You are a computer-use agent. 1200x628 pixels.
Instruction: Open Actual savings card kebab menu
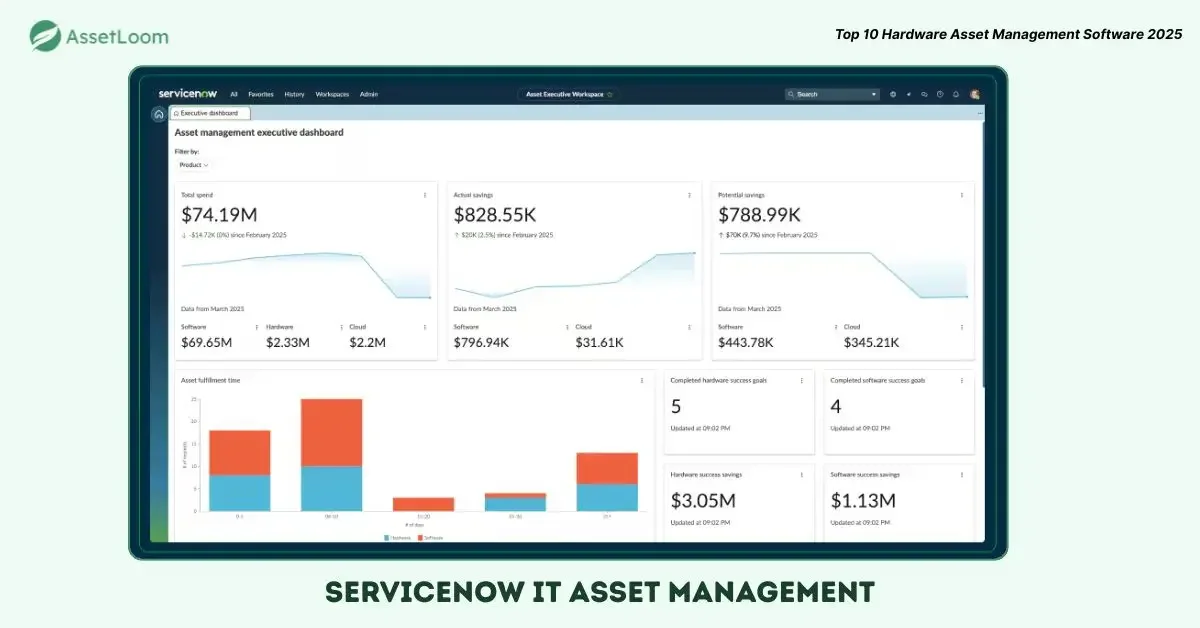(689, 195)
